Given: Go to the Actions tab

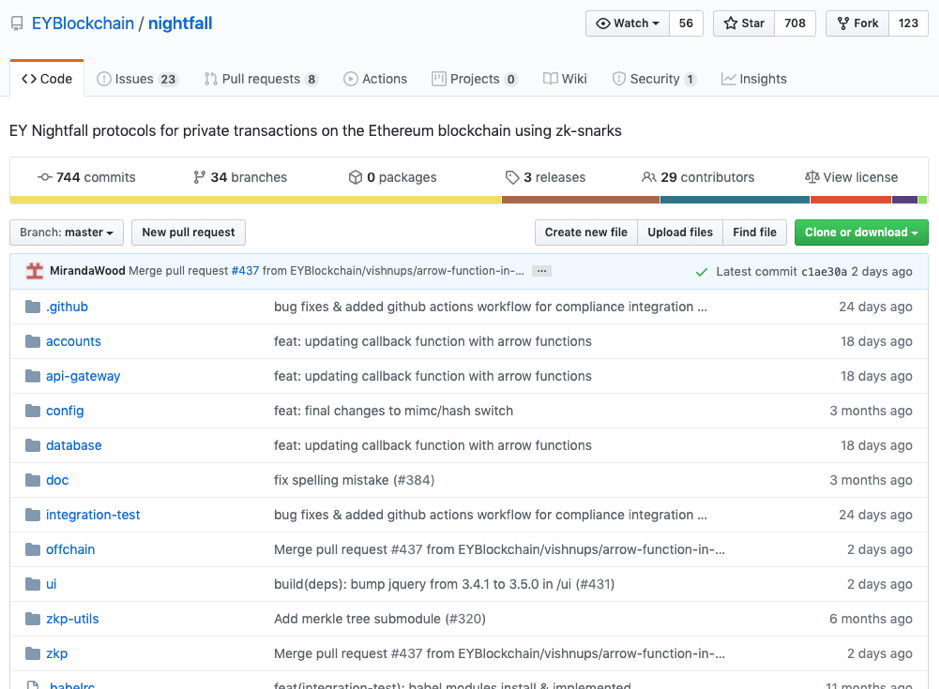Looking at the screenshot, I should coord(375,79).
